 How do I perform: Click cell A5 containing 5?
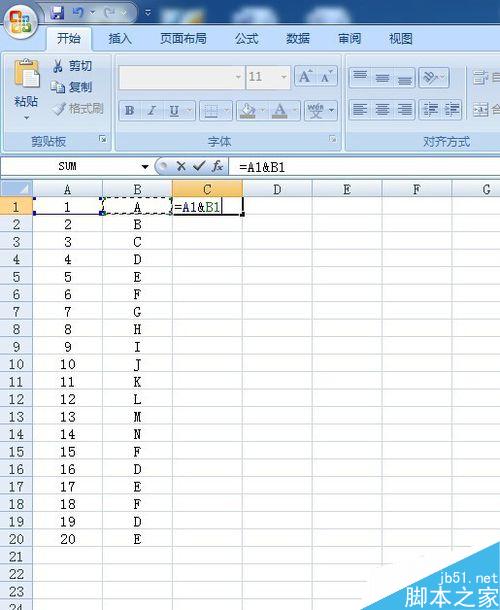click(68, 277)
